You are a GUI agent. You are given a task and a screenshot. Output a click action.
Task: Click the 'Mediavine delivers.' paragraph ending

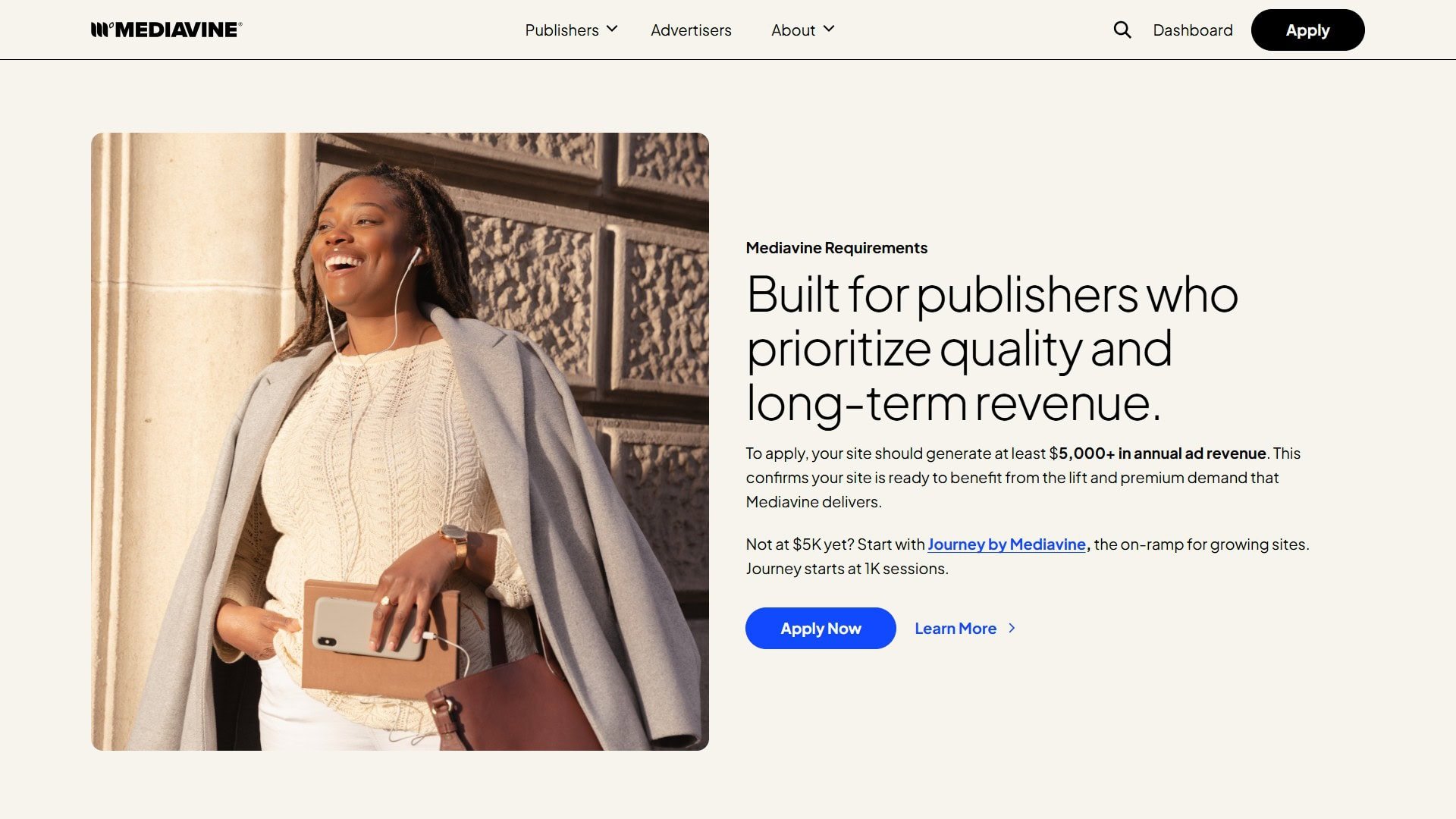814,502
